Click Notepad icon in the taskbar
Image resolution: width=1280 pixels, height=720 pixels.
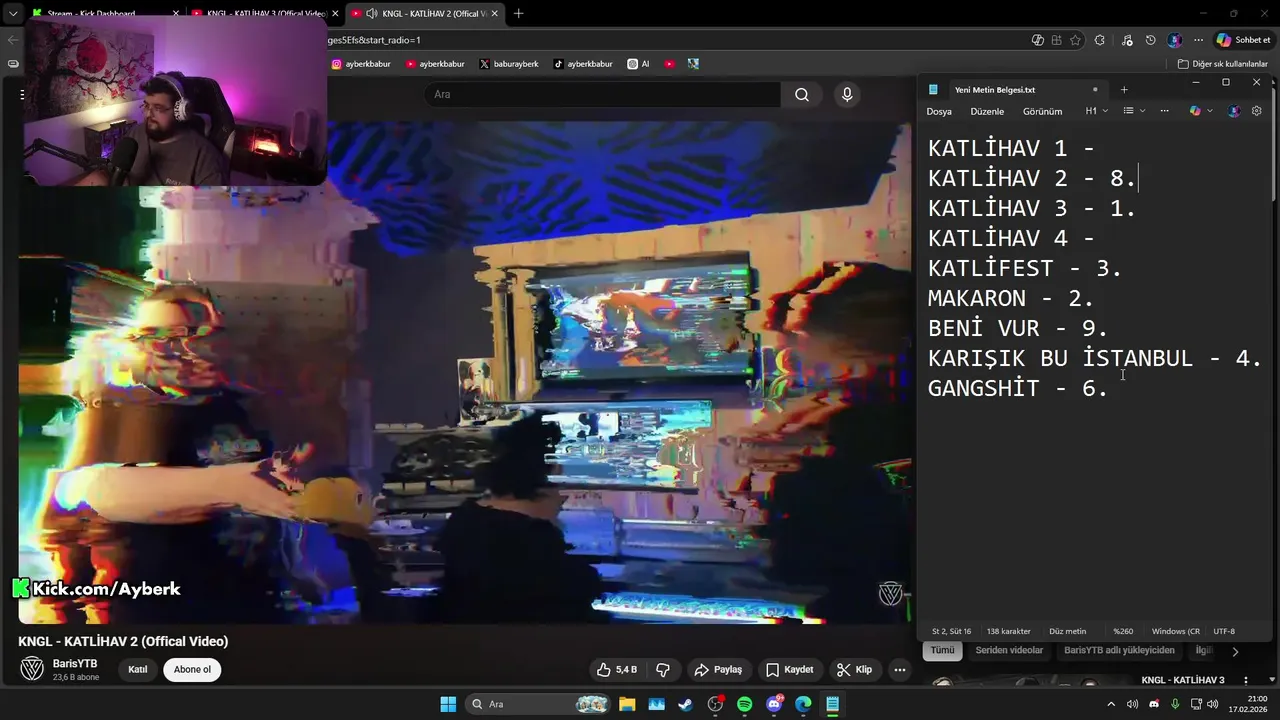click(832, 704)
